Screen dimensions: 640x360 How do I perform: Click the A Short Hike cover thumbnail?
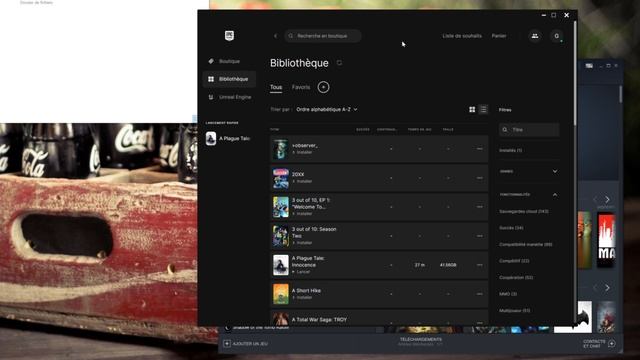(x=281, y=294)
